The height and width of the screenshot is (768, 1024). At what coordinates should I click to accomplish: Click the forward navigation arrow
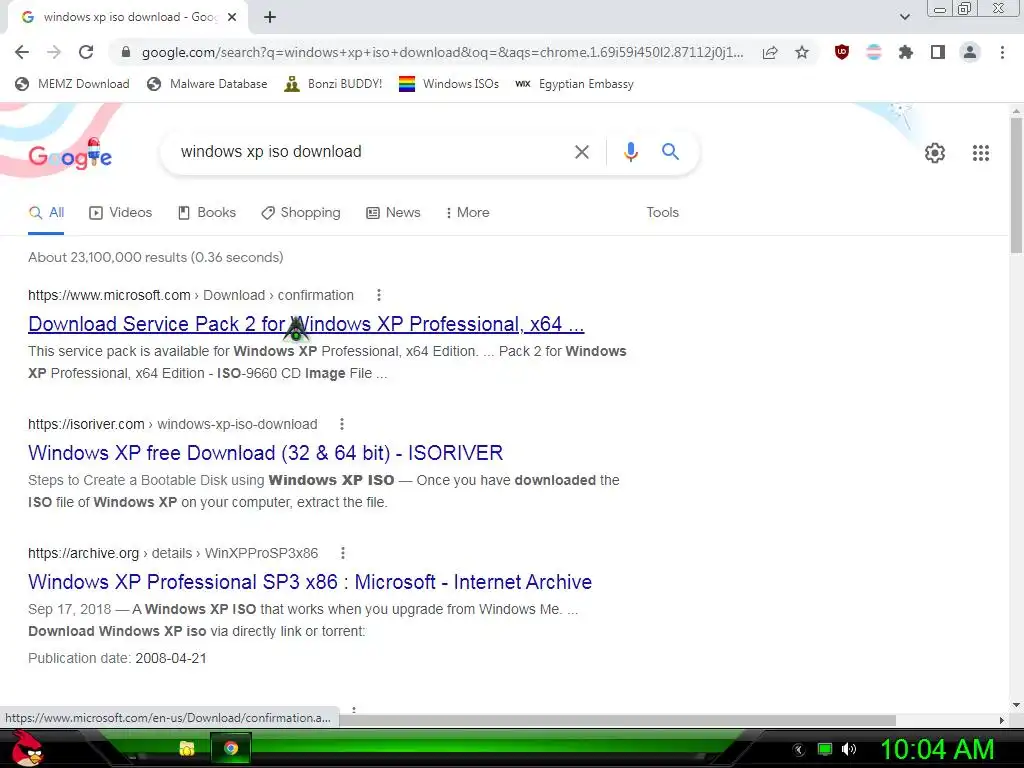[54, 52]
